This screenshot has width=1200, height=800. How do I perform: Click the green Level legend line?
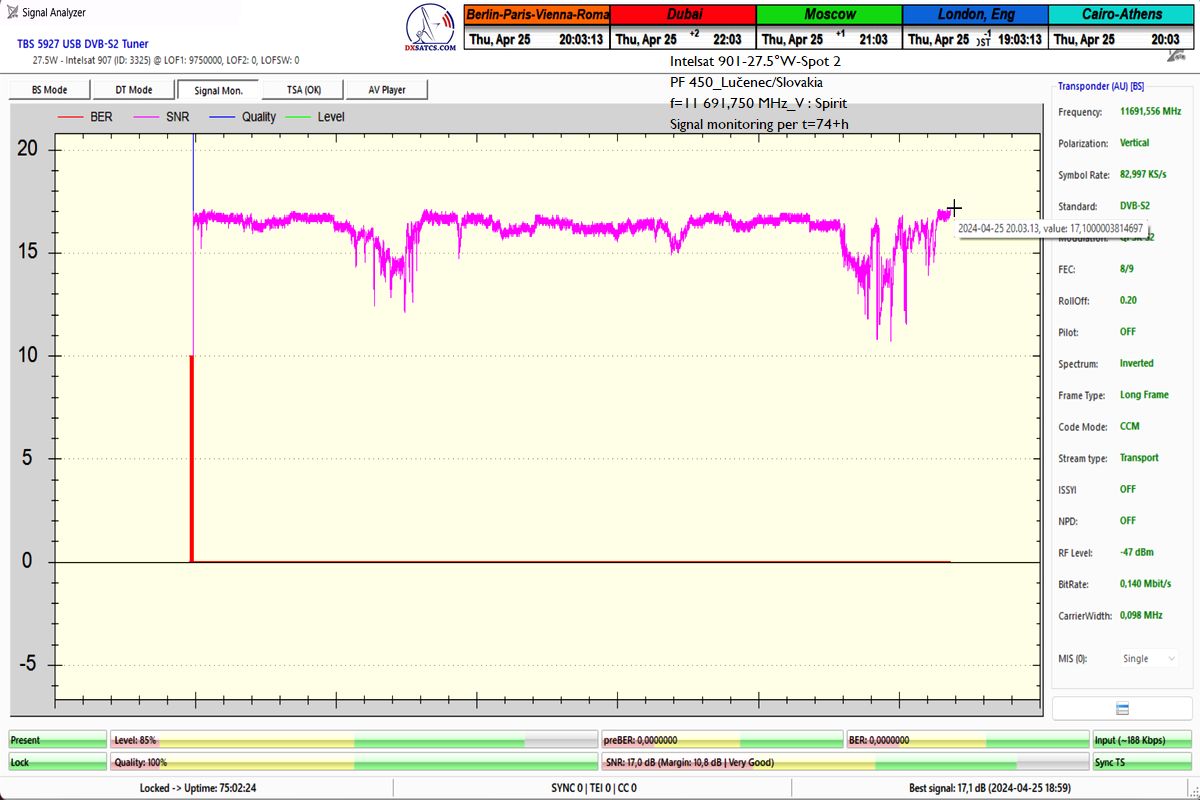[x=299, y=117]
